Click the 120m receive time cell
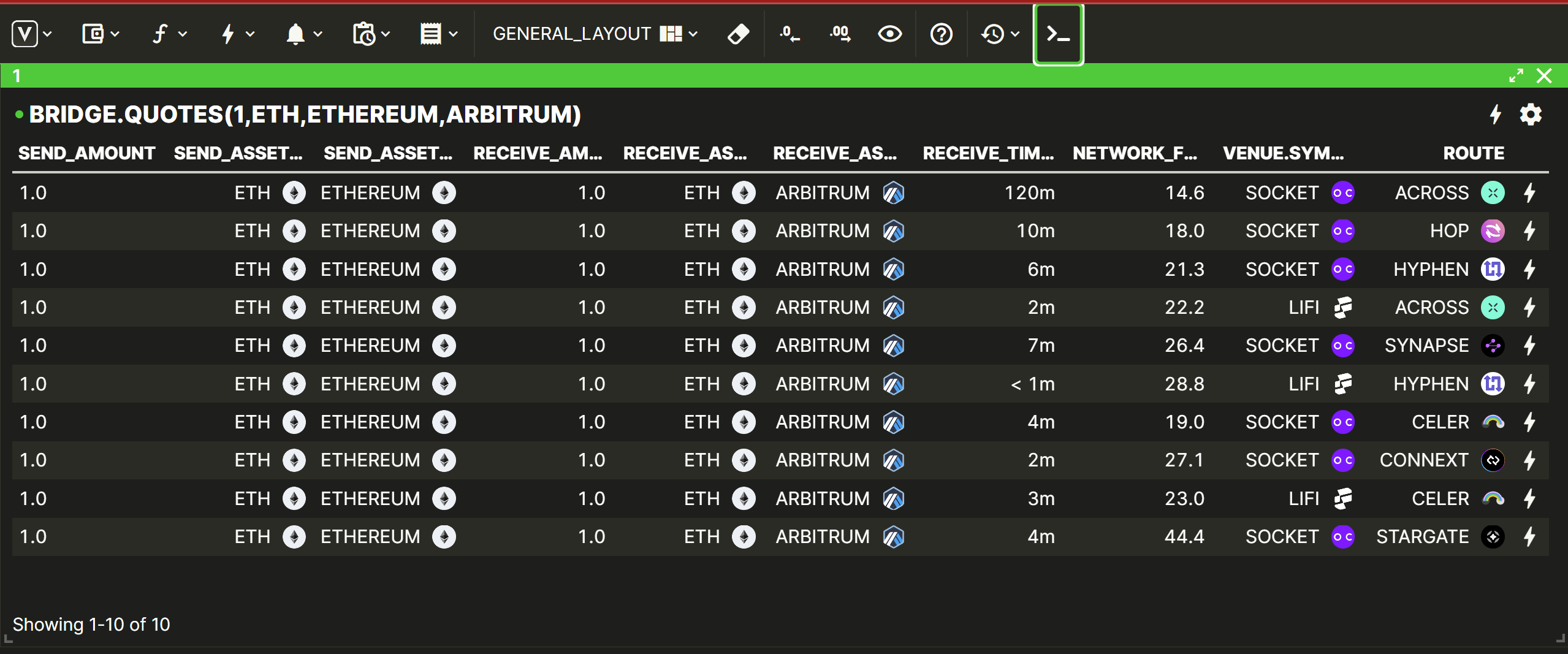Screen dimensions: 1568x654 pos(1029,193)
